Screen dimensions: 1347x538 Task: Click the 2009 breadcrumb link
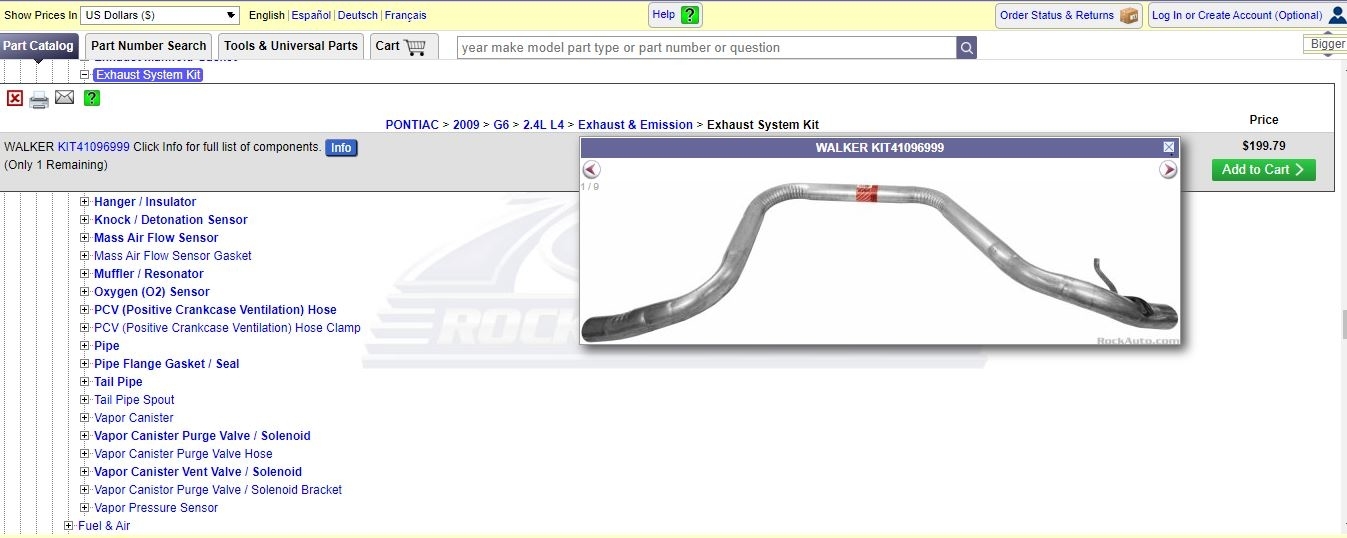tap(466, 125)
